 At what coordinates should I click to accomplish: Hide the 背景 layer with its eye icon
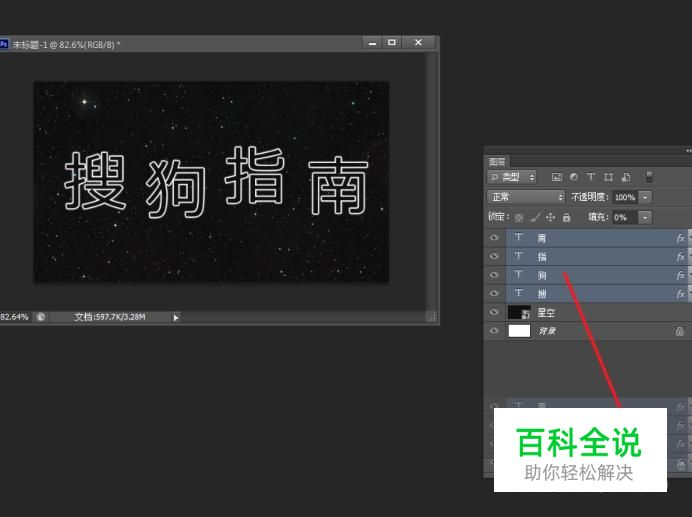tap(494, 331)
